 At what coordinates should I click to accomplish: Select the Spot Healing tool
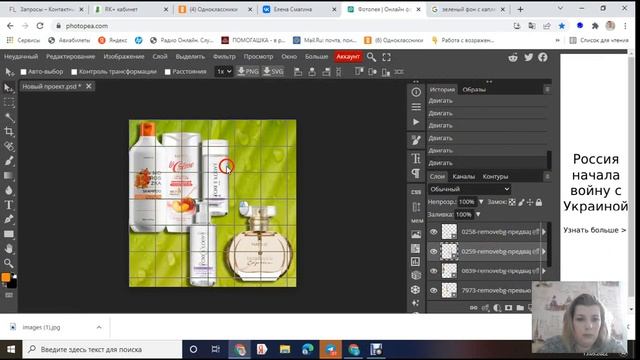(x=9, y=146)
